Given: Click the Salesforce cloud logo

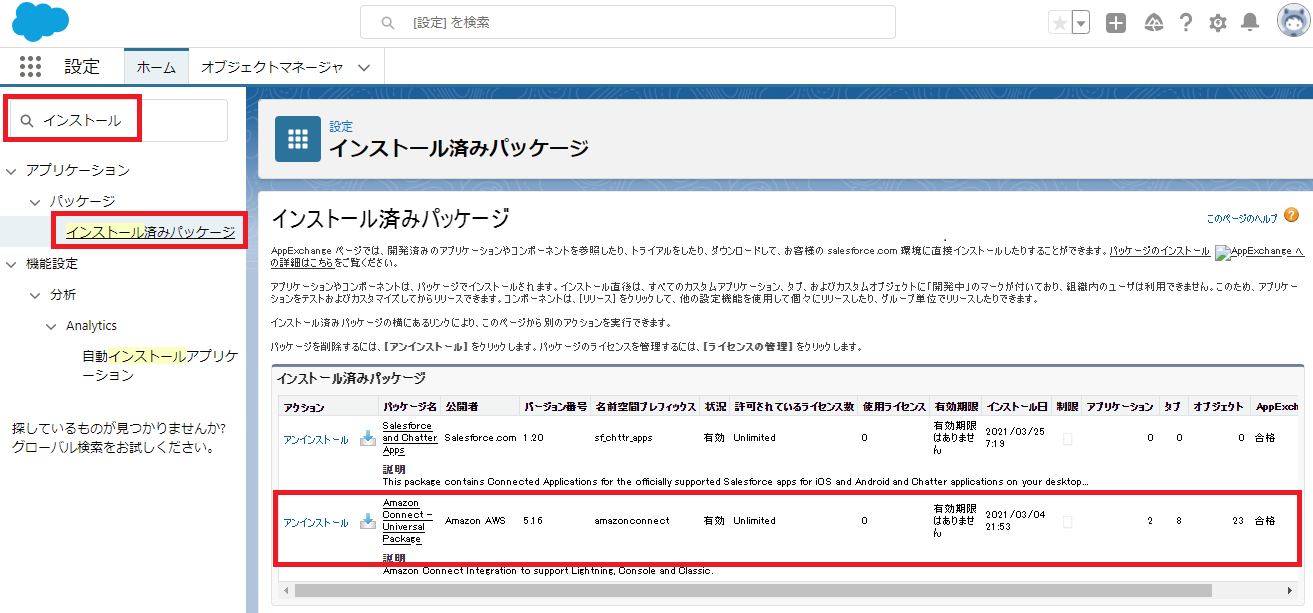Looking at the screenshot, I should pos(41,22).
